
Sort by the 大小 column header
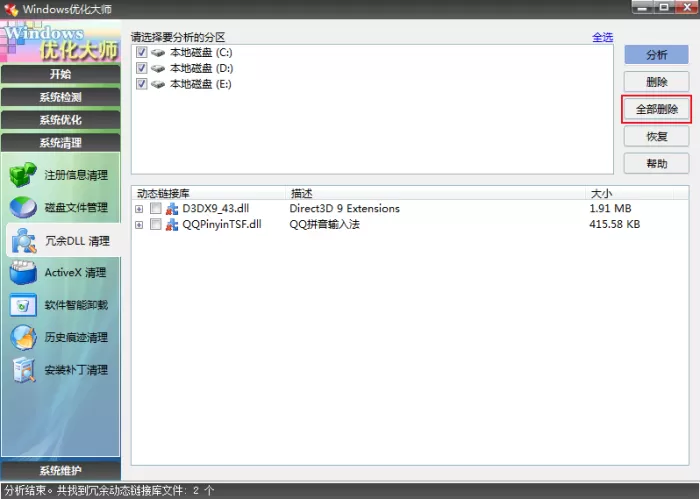coord(629,193)
